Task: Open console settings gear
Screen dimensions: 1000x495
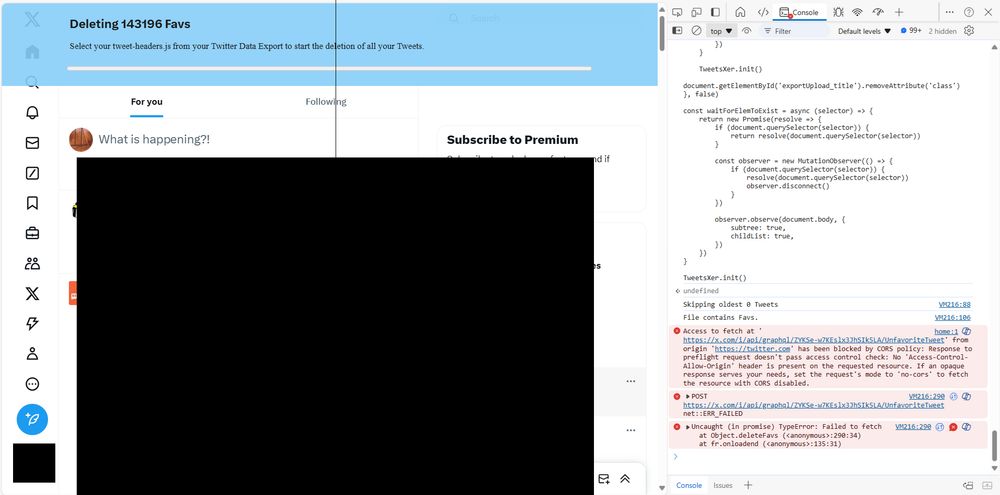Action: [x=969, y=31]
